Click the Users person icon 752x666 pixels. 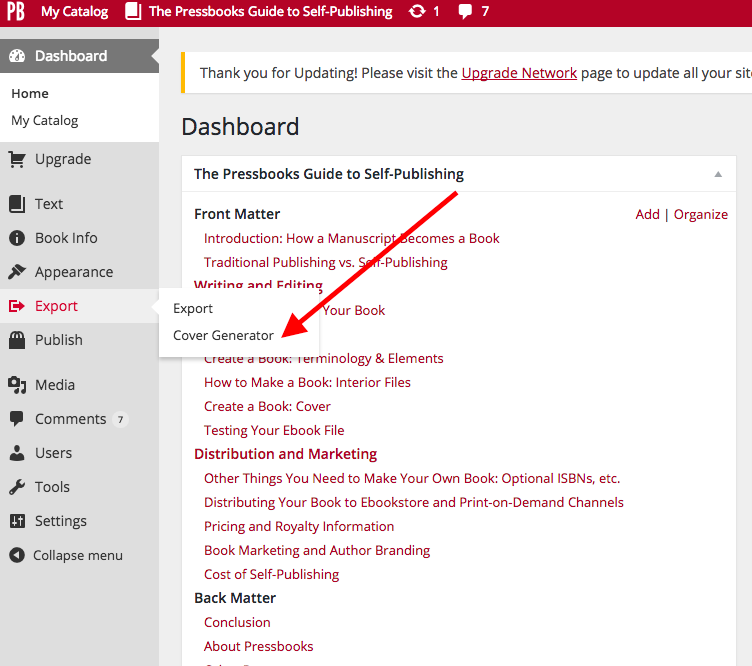tap(17, 453)
